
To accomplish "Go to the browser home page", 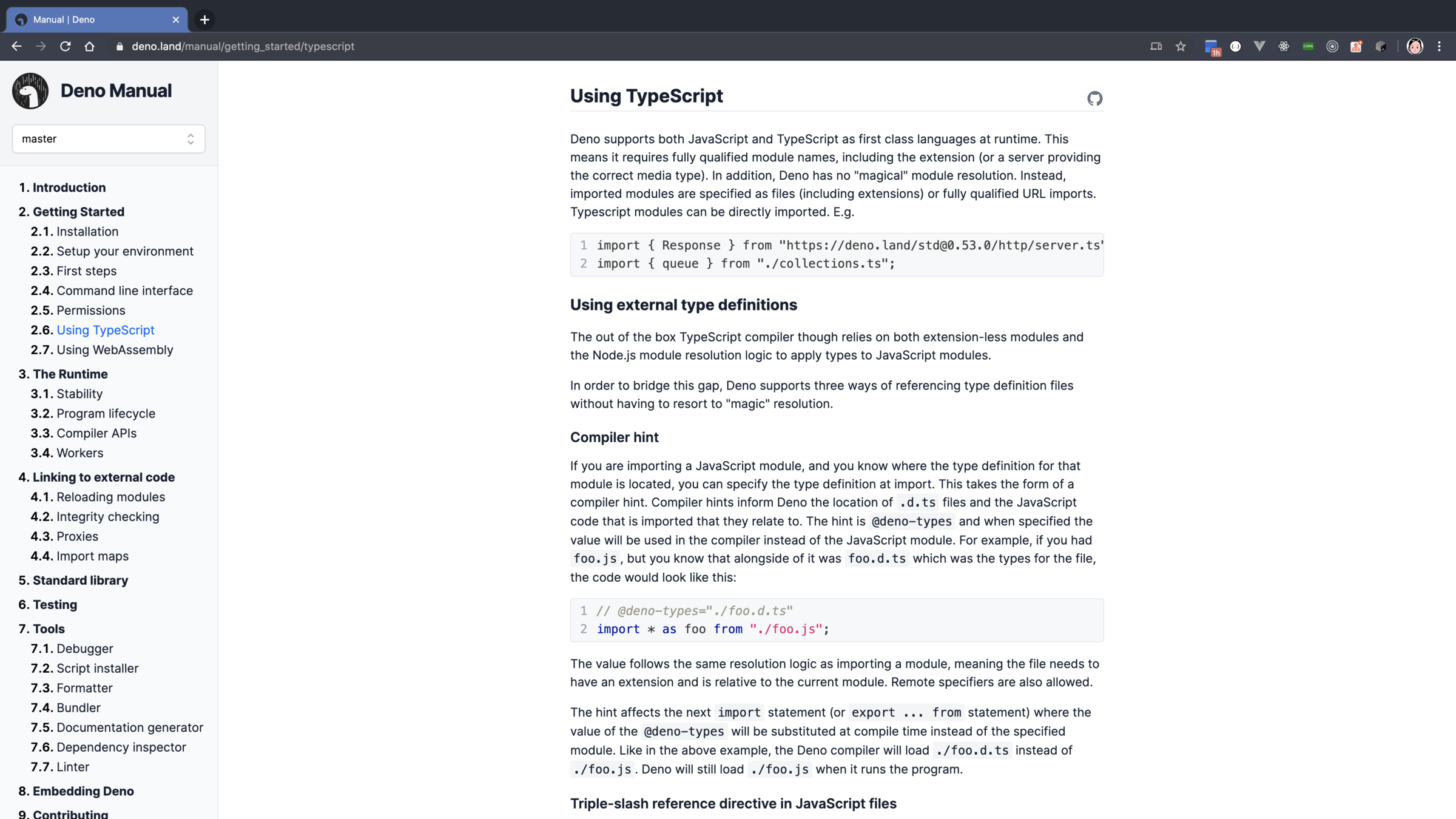I will (x=89, y=47).
